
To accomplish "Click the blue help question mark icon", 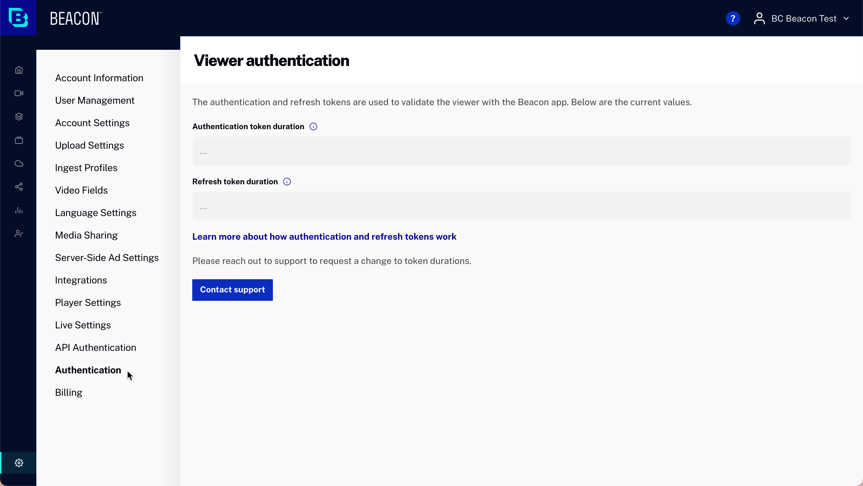I will 732,18.
